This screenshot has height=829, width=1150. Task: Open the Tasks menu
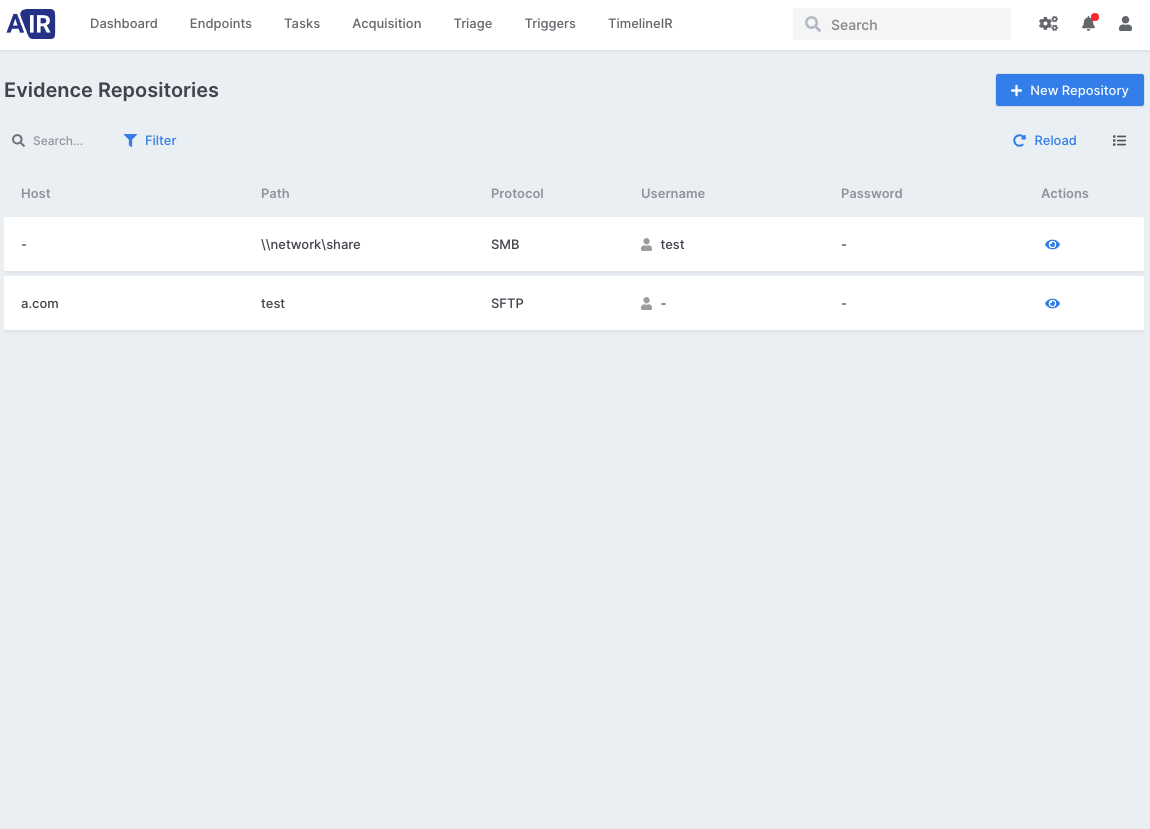pyautogui.click(x=302, y=24)
